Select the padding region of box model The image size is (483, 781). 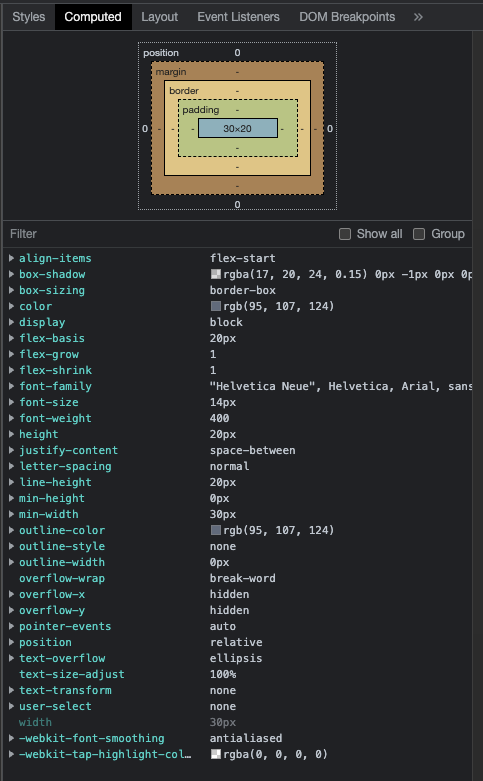200,110
